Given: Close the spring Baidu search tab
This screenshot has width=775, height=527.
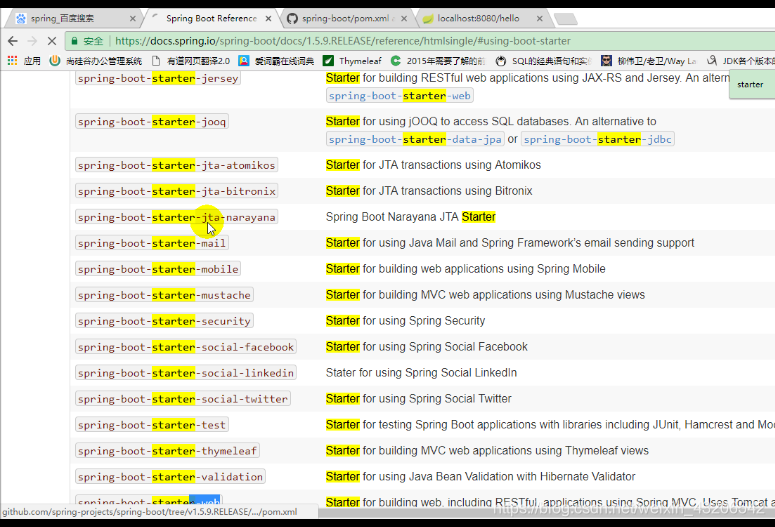Looking at the screenshot, I should (132, 19).
